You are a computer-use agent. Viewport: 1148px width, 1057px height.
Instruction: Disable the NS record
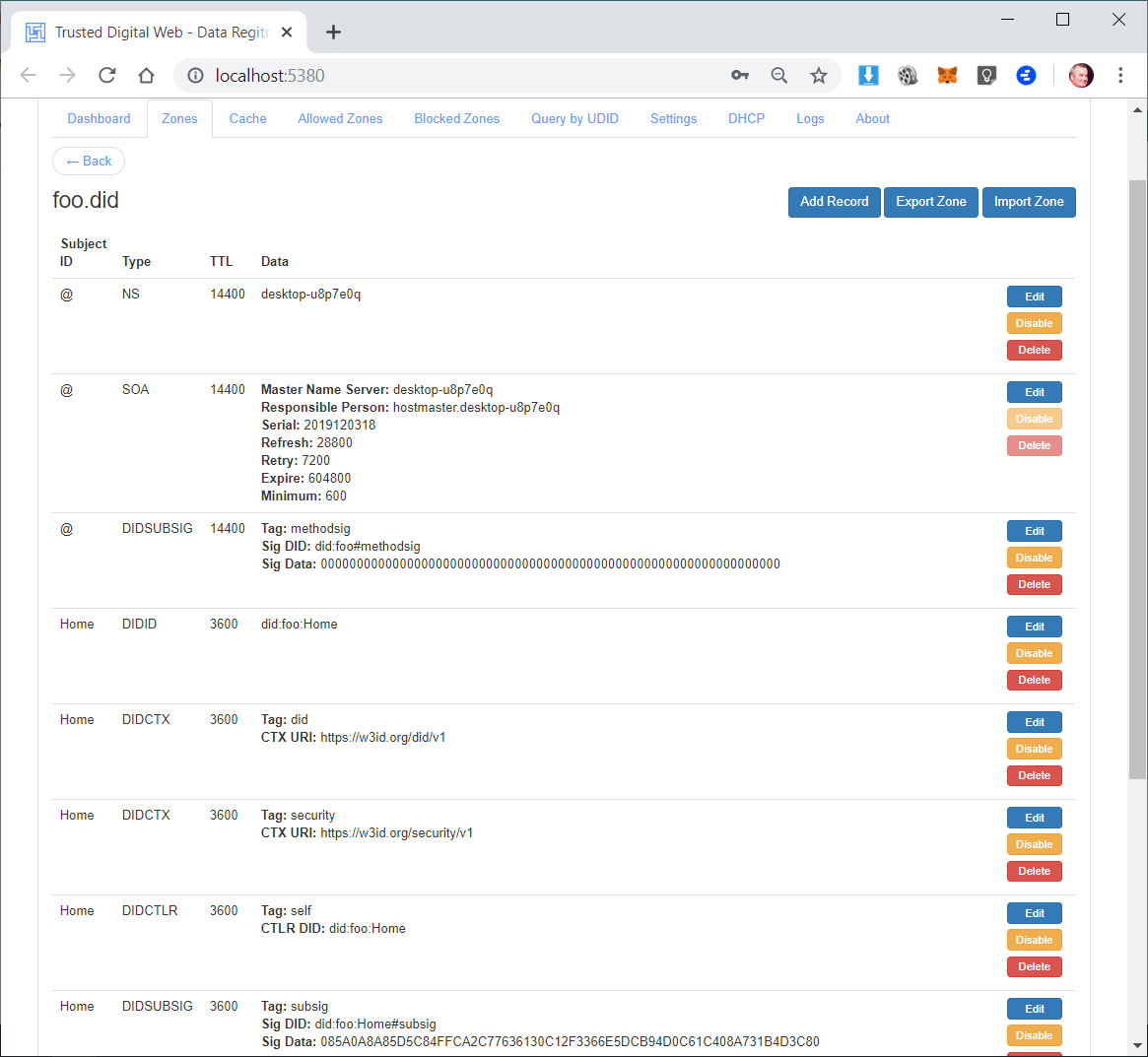click(x=1034, y=323)
